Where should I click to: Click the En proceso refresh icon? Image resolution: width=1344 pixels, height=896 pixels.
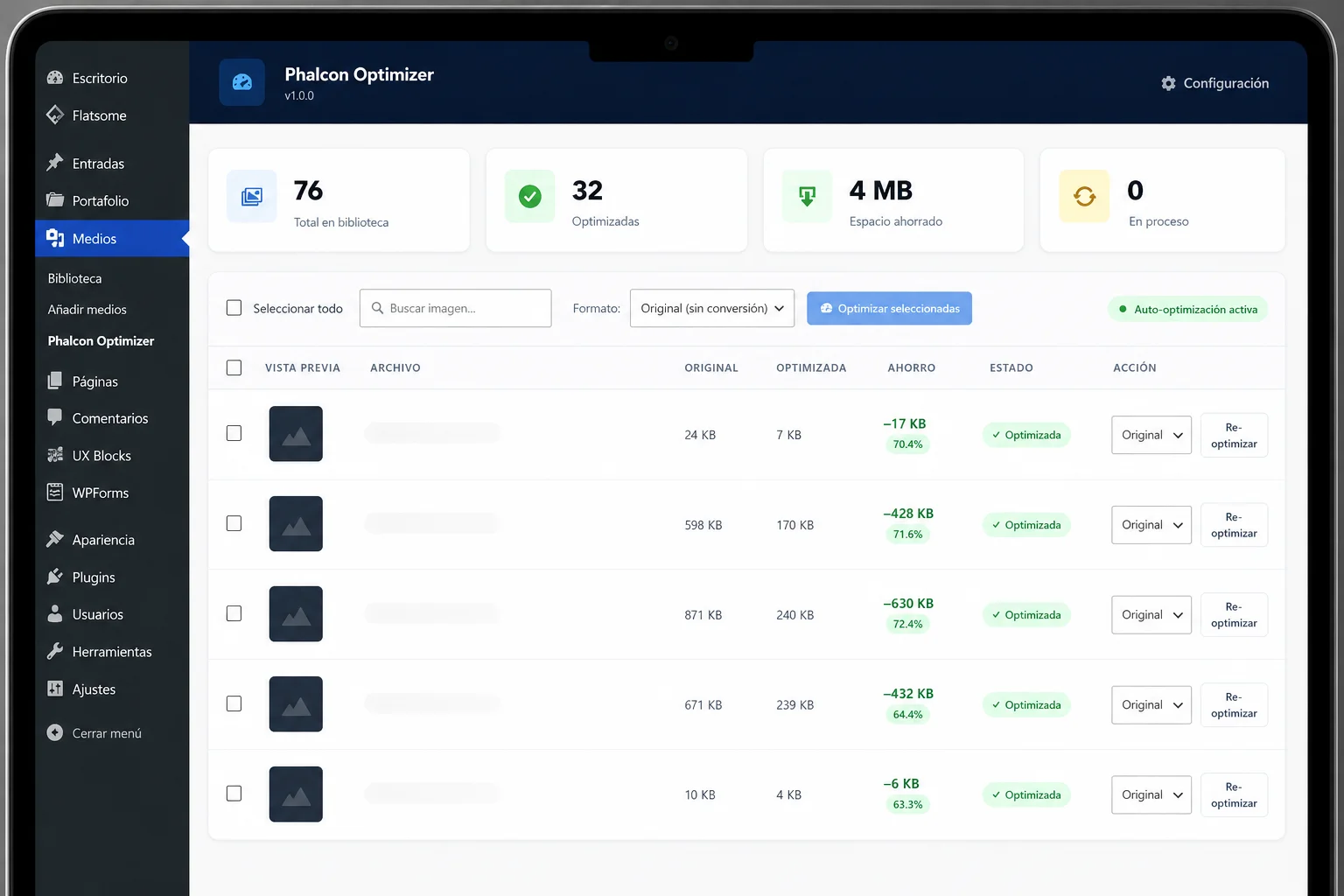pyautogui.click(x=1084, y=196)
